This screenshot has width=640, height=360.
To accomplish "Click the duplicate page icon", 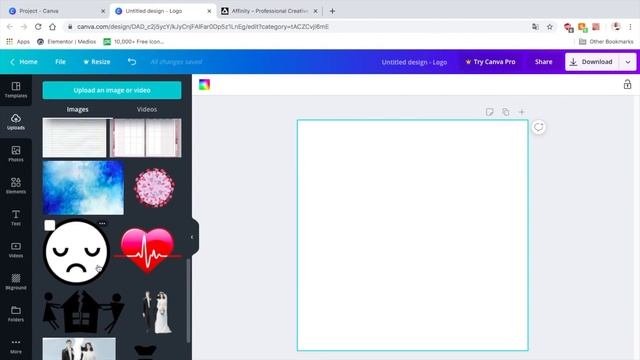I will 506,112.
